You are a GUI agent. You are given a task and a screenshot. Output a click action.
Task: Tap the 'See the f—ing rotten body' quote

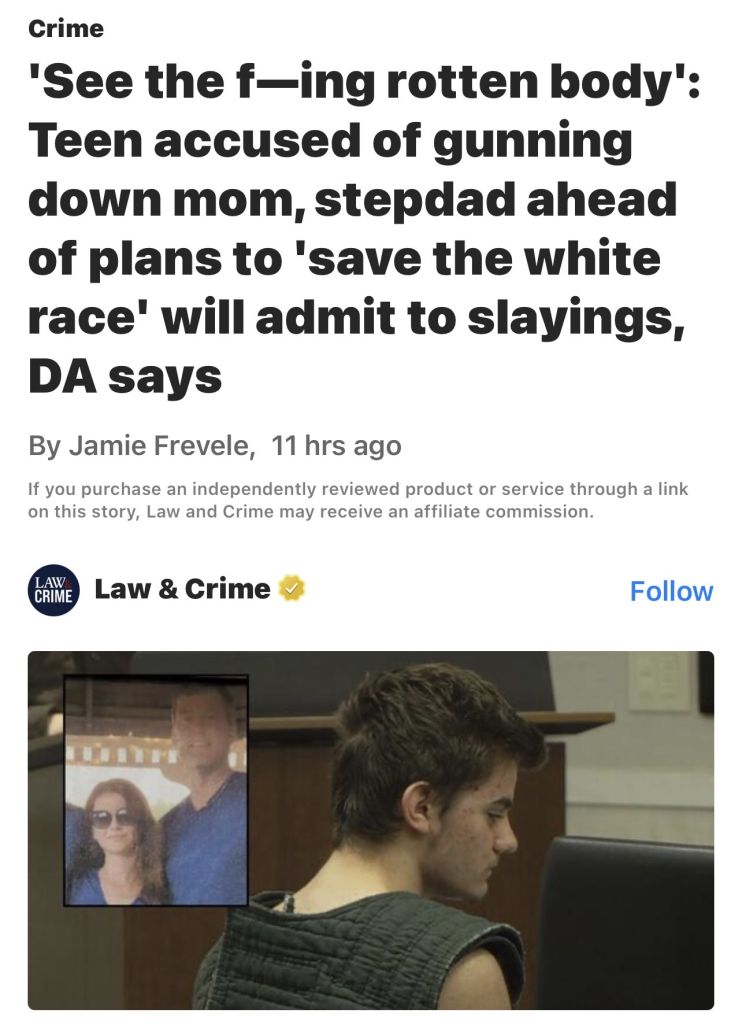[x=364, y=82]
